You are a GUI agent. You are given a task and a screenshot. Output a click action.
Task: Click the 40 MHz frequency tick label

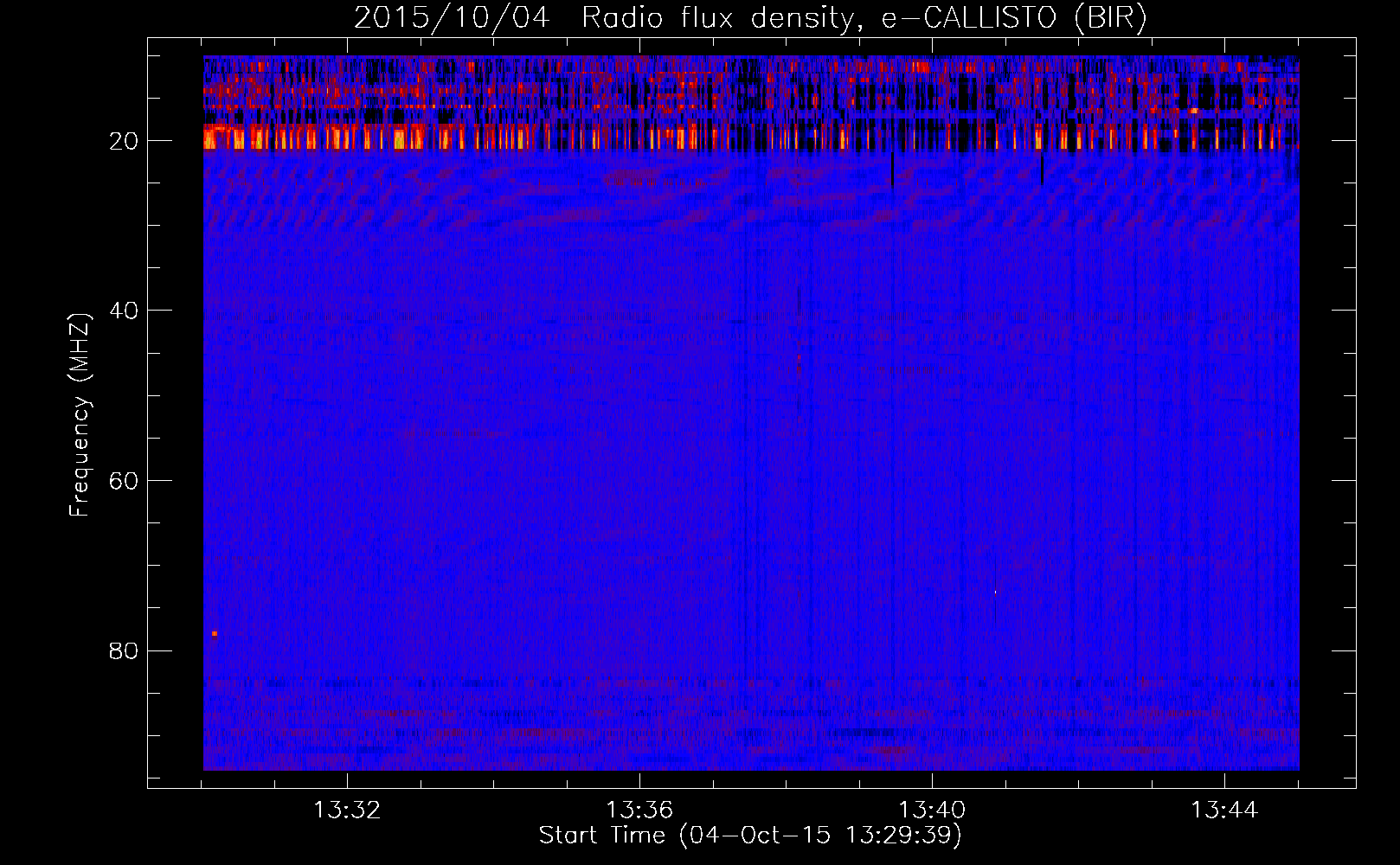pos(124,311)
